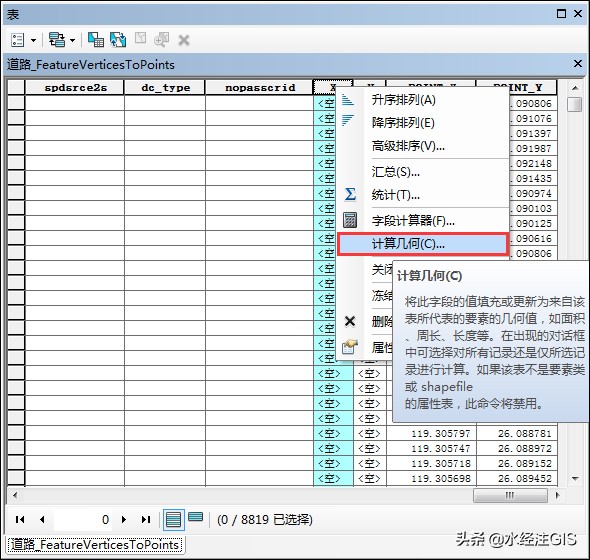Click the Delete Selected X icon

184,40
